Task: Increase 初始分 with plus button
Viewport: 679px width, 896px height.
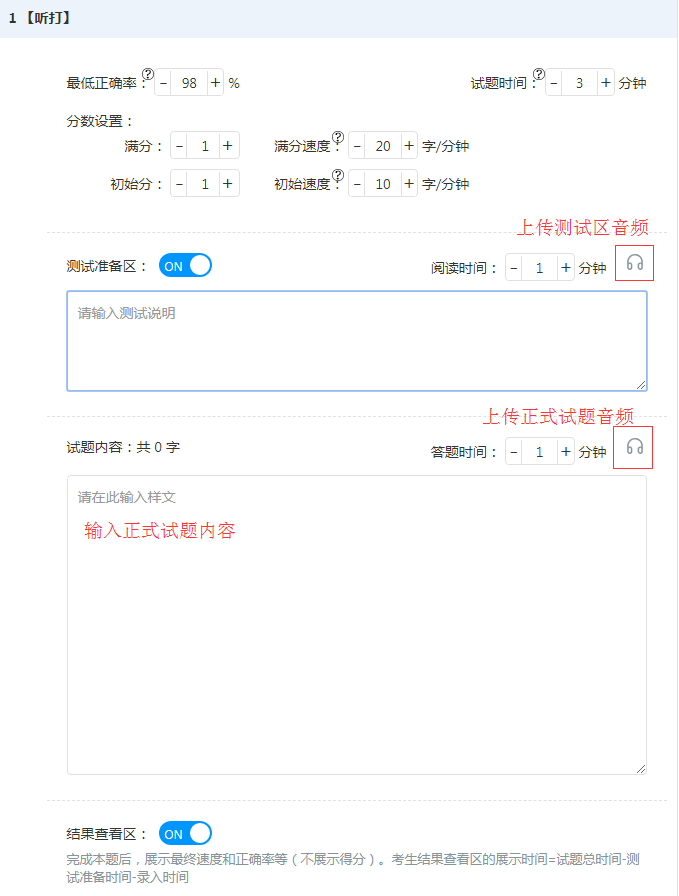Action: [228, 184]
